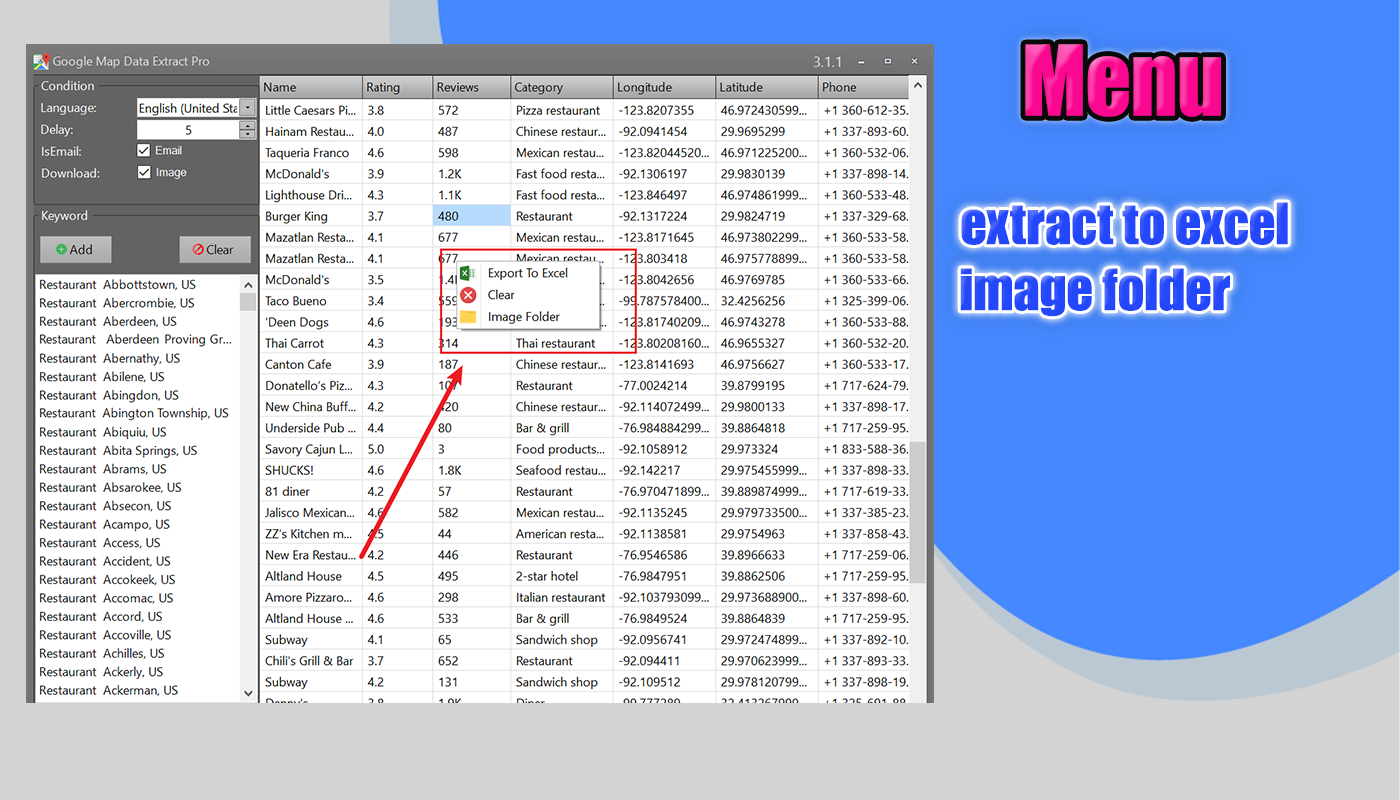
Task: Click the Longitude column header
Action: point(664,87)
